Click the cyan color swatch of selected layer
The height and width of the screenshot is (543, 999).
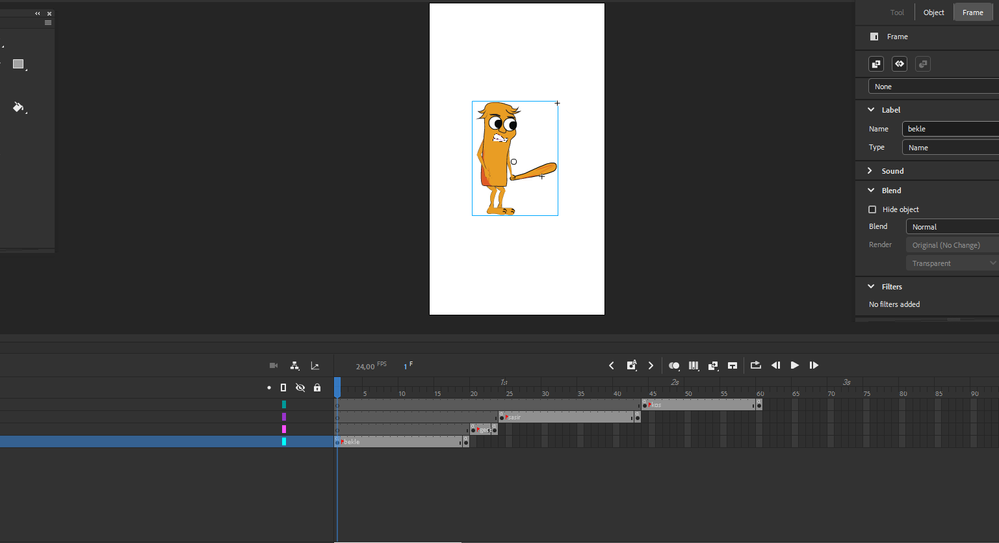tap(284, 441)
